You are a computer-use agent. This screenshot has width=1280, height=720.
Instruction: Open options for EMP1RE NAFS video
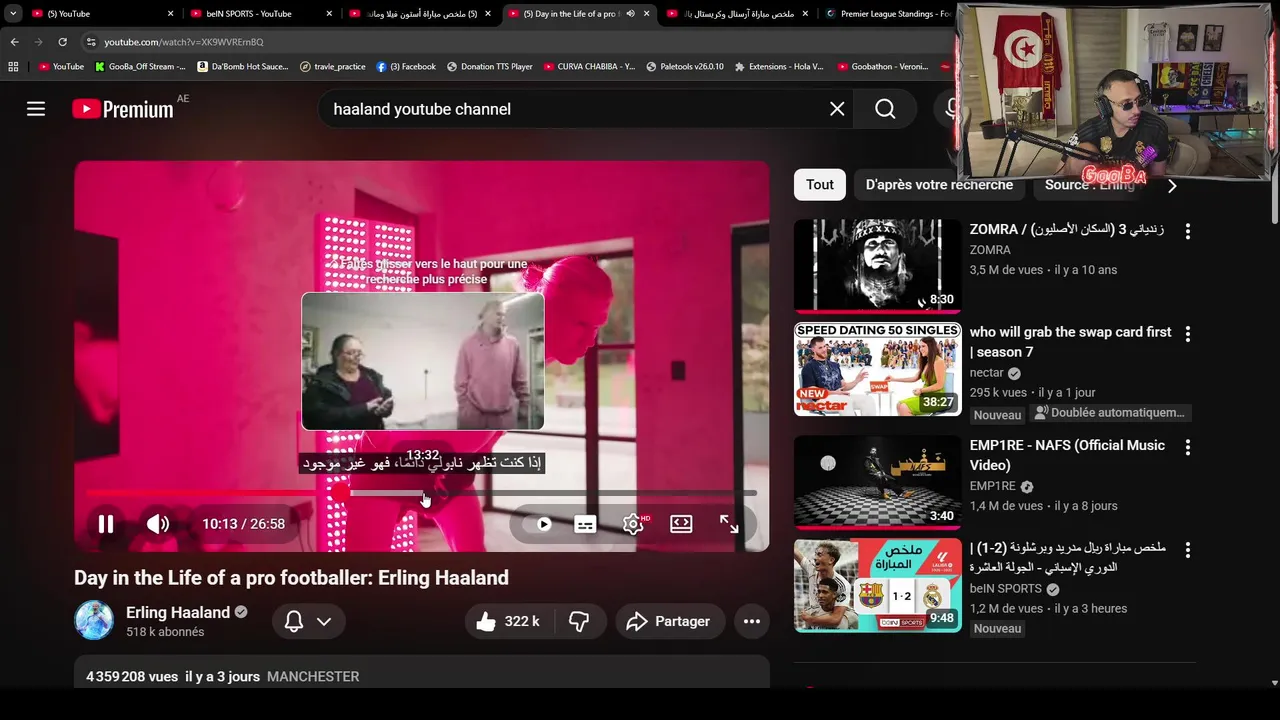tap(1188, 447)
